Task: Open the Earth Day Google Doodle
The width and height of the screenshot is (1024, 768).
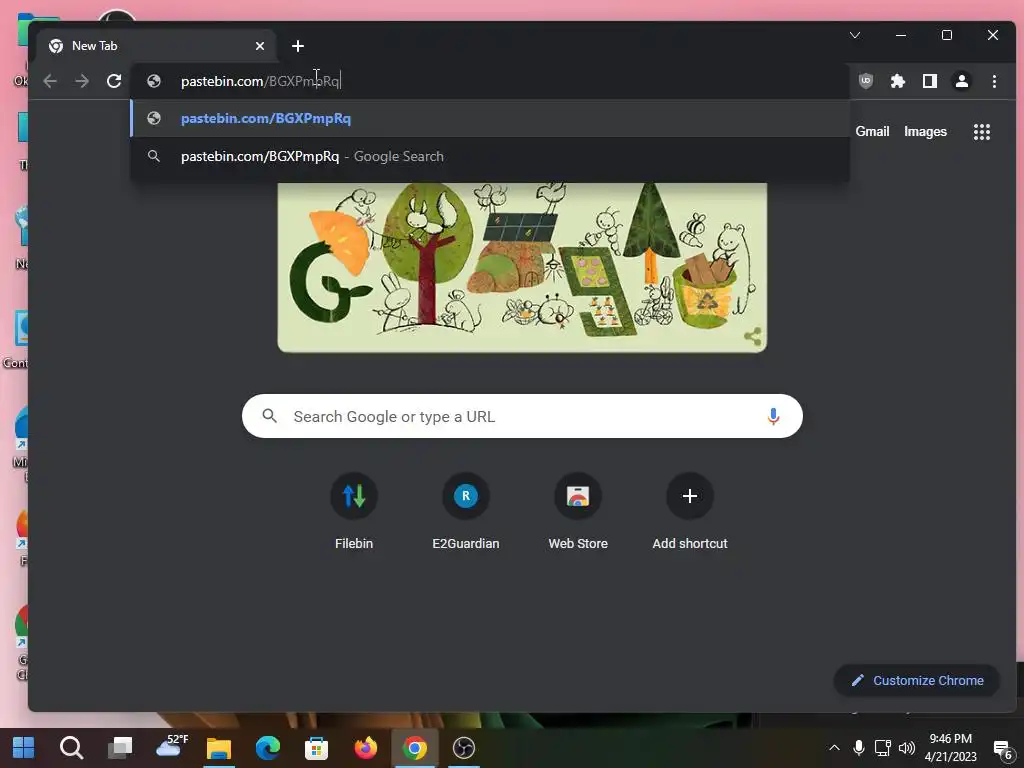Action: (522, 267)
